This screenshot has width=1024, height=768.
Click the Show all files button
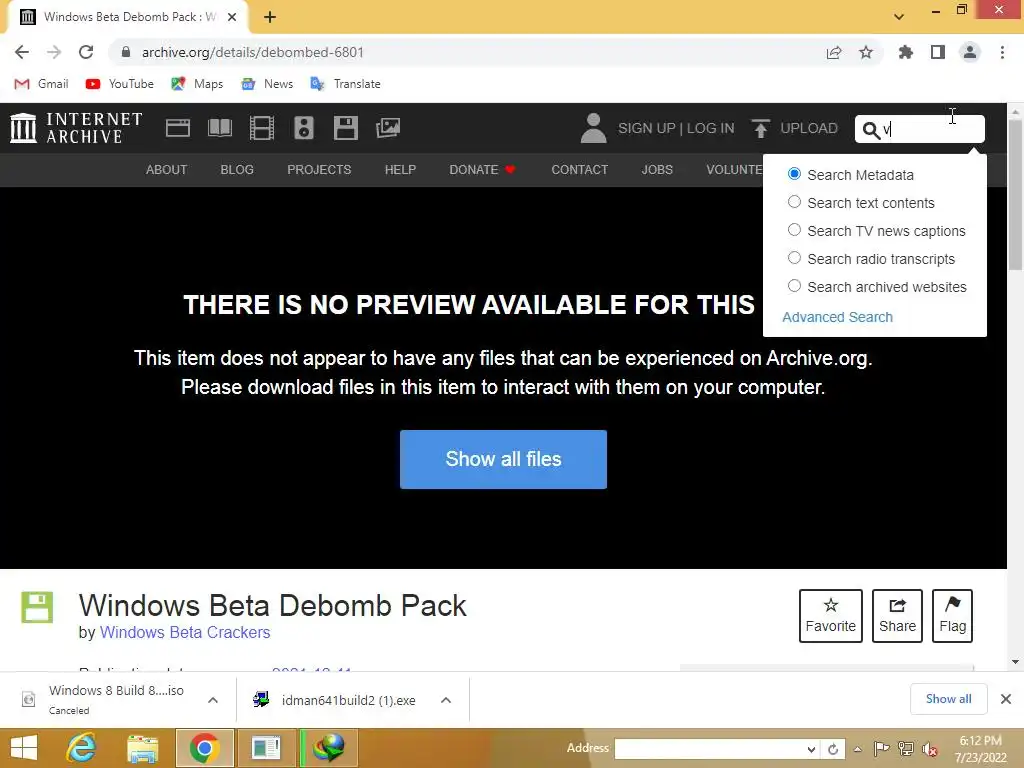pyautogui.click(x=504, y=459)
